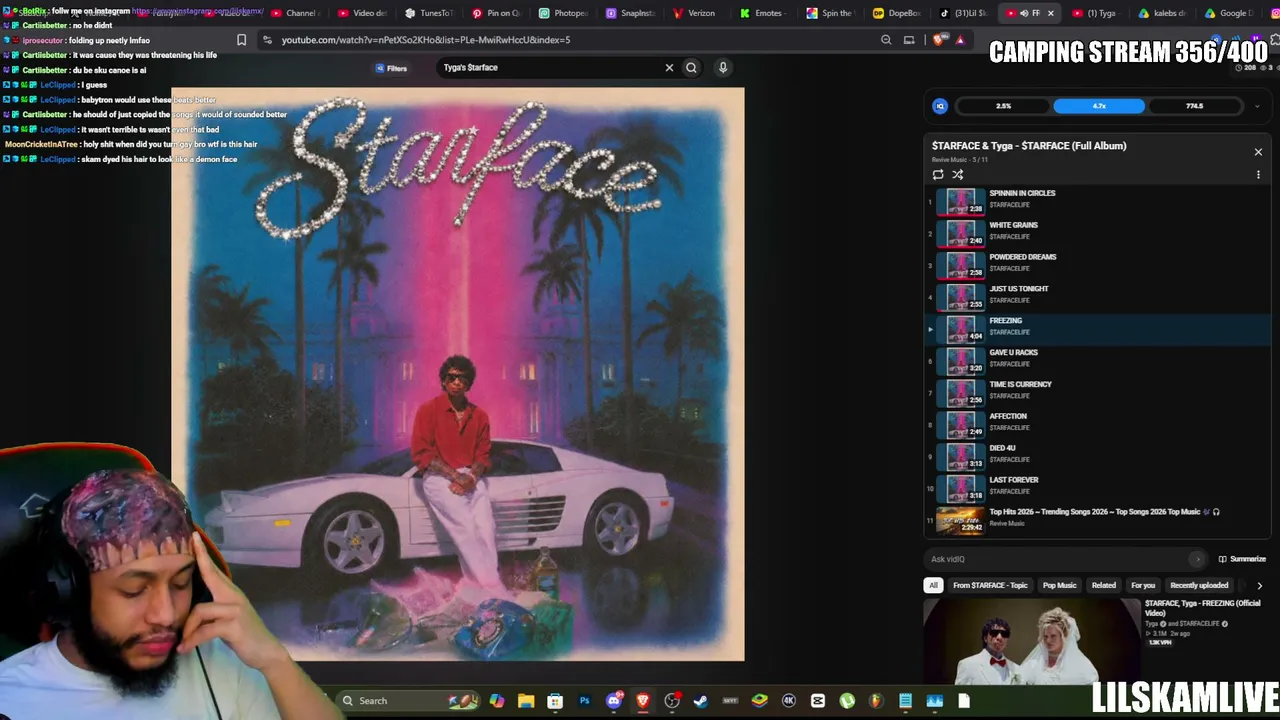Close the $TARFACE playlist panel
This screenshot has height=720, width=1280.
1258,152
